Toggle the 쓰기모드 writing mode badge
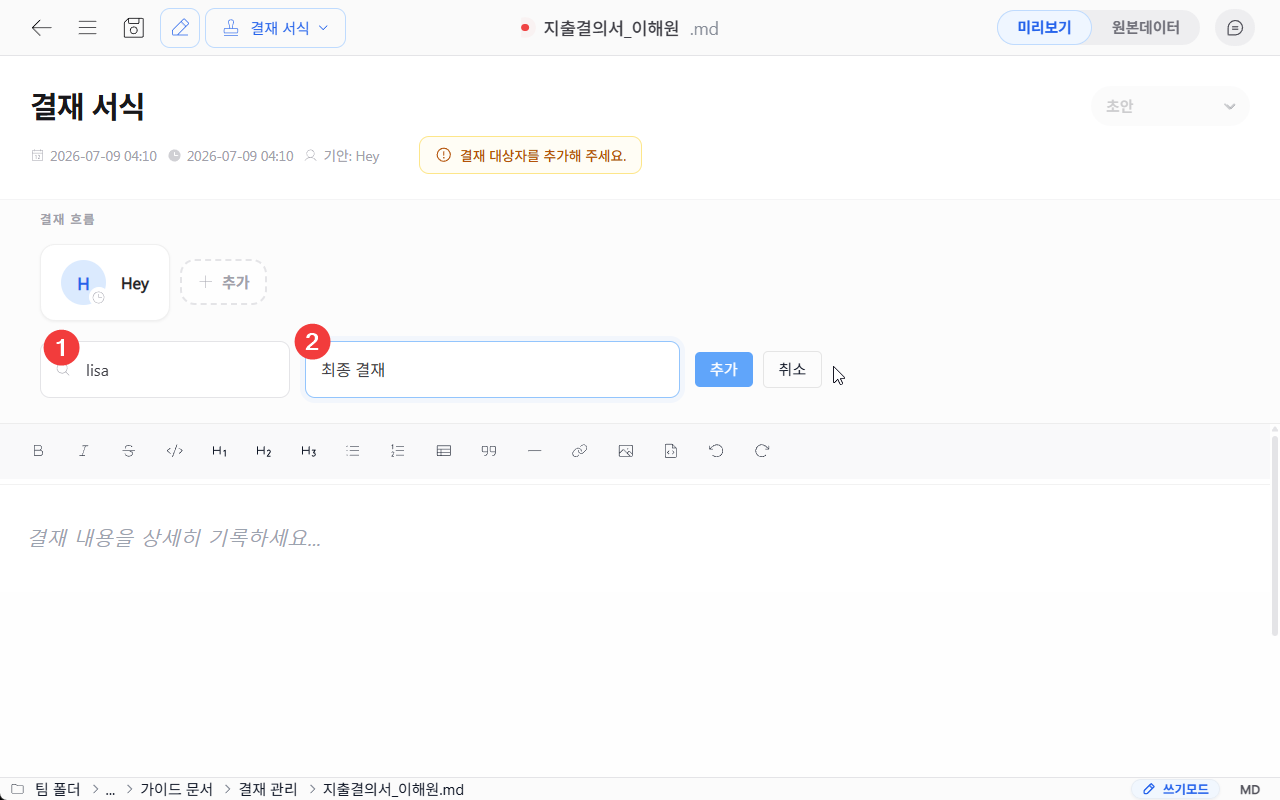The image size is (1280, 800). pyautogui.click(x=1176, y=789)
